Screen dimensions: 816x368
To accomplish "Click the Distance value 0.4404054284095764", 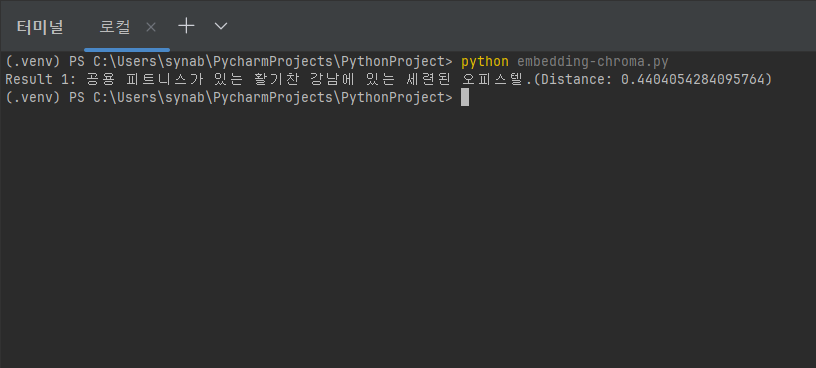I will point(693,80).
